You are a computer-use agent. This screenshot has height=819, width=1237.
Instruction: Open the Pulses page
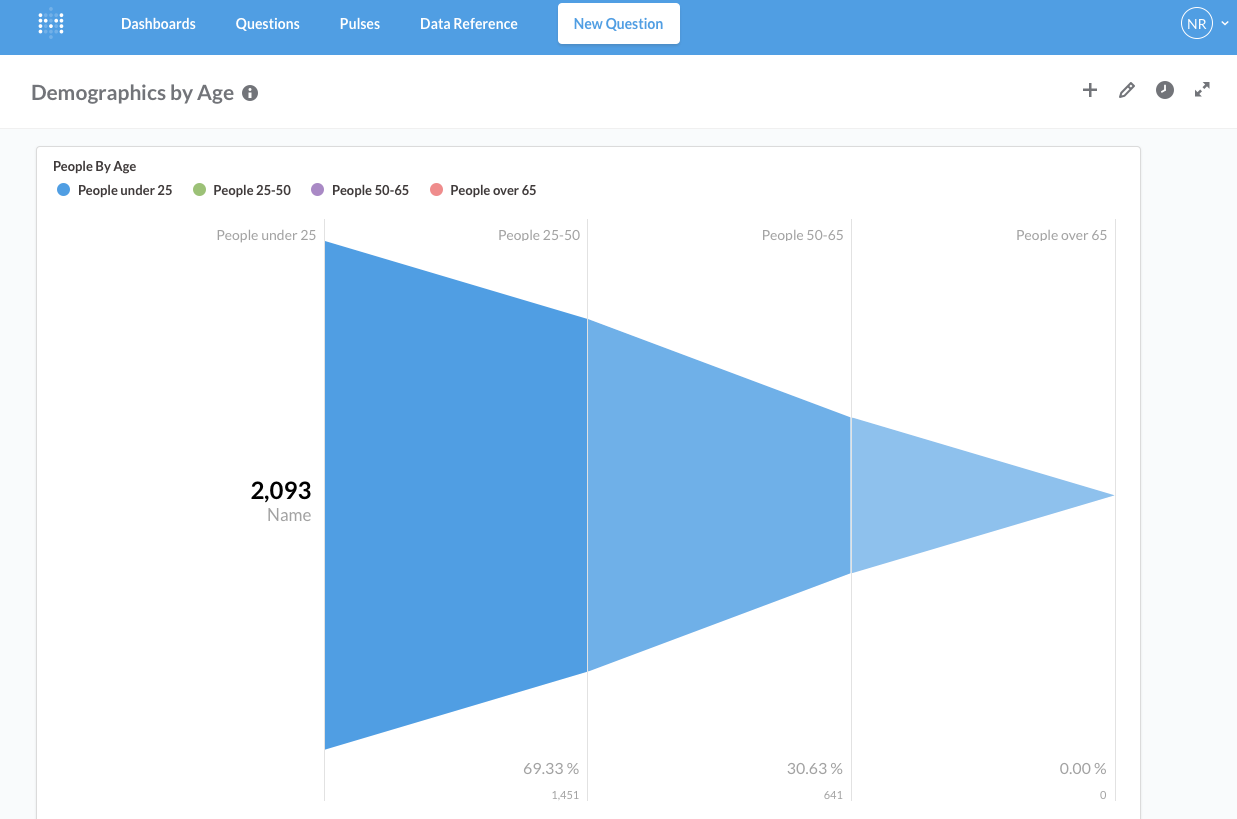coord(360,24)
